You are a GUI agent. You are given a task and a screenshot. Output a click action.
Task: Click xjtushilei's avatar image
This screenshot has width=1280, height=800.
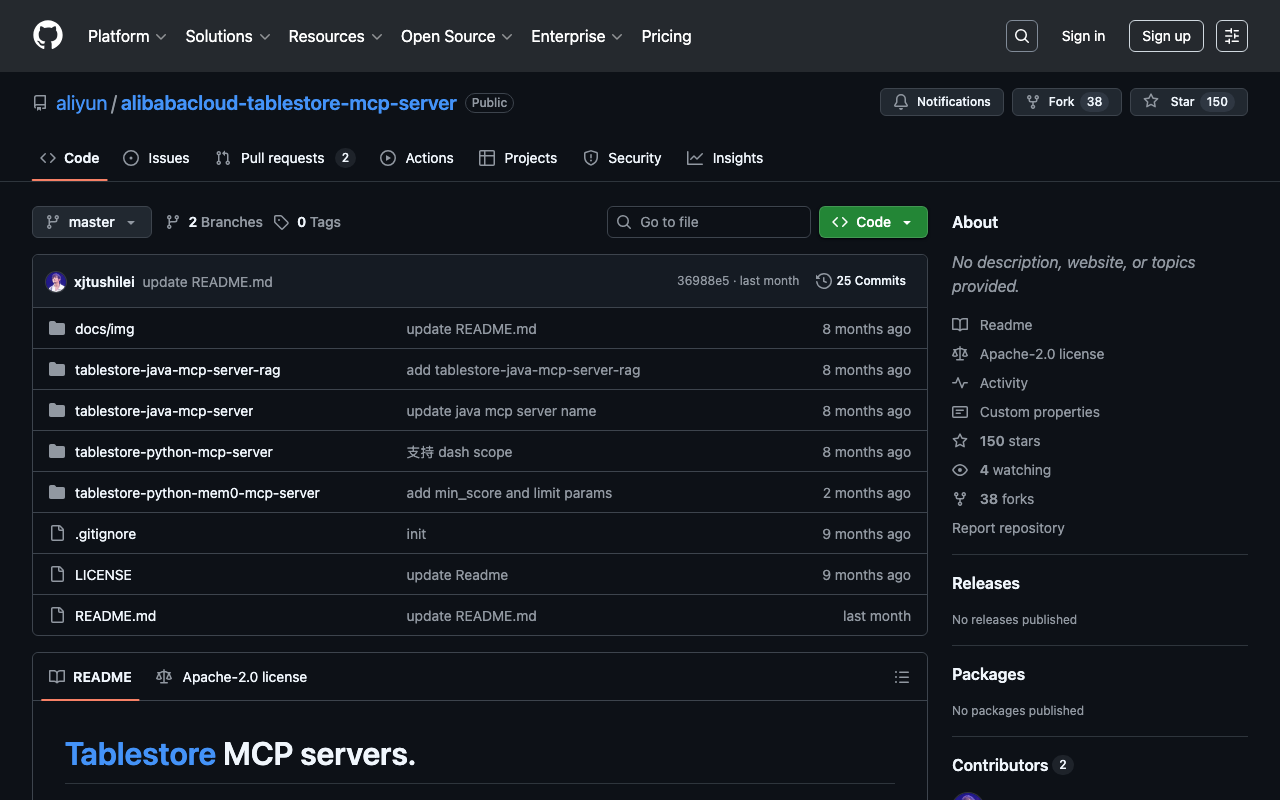56,282
